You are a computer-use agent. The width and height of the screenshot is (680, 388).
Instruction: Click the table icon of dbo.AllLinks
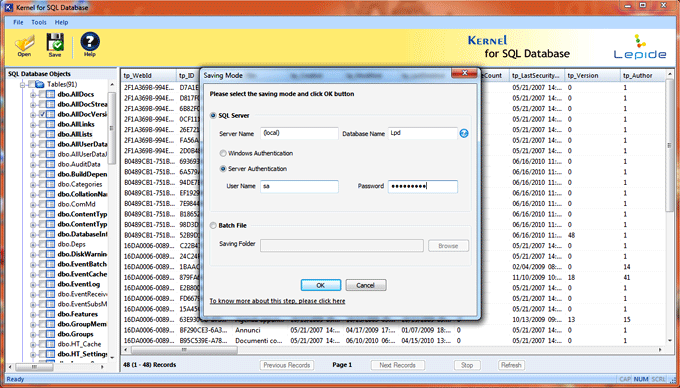(x=50, y=124)
